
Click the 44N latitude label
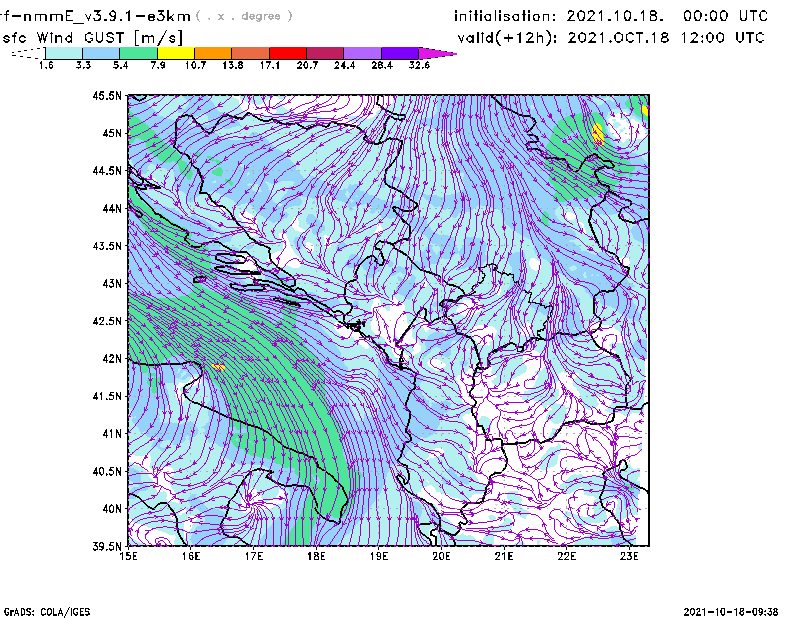112,208
